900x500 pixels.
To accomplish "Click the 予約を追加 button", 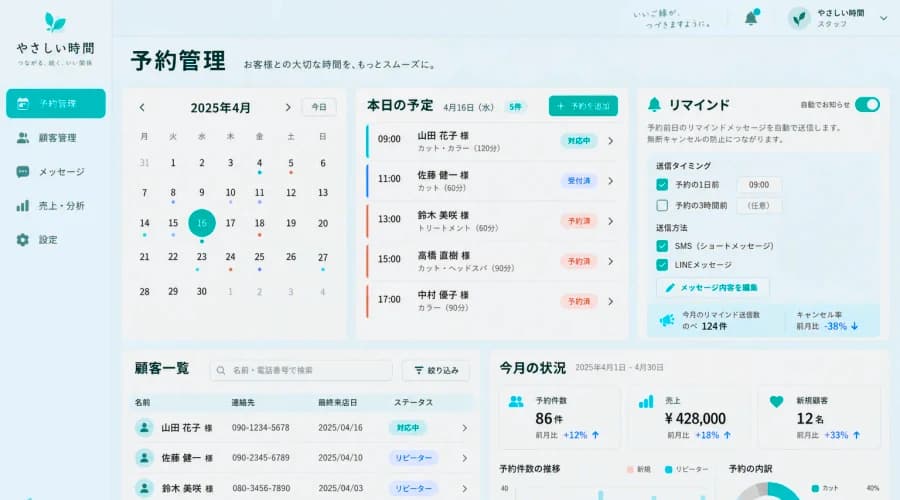I will [583, 106].
